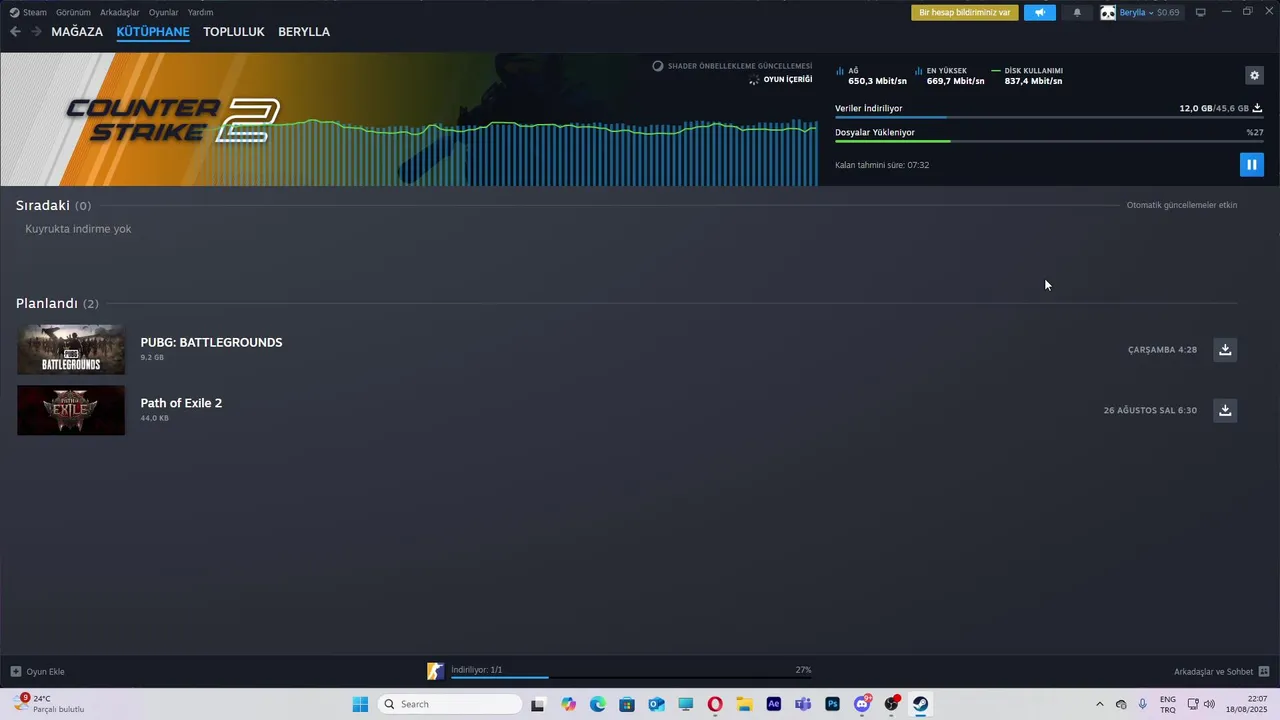Switch to the MAĞAZA tab

point(77,32)
